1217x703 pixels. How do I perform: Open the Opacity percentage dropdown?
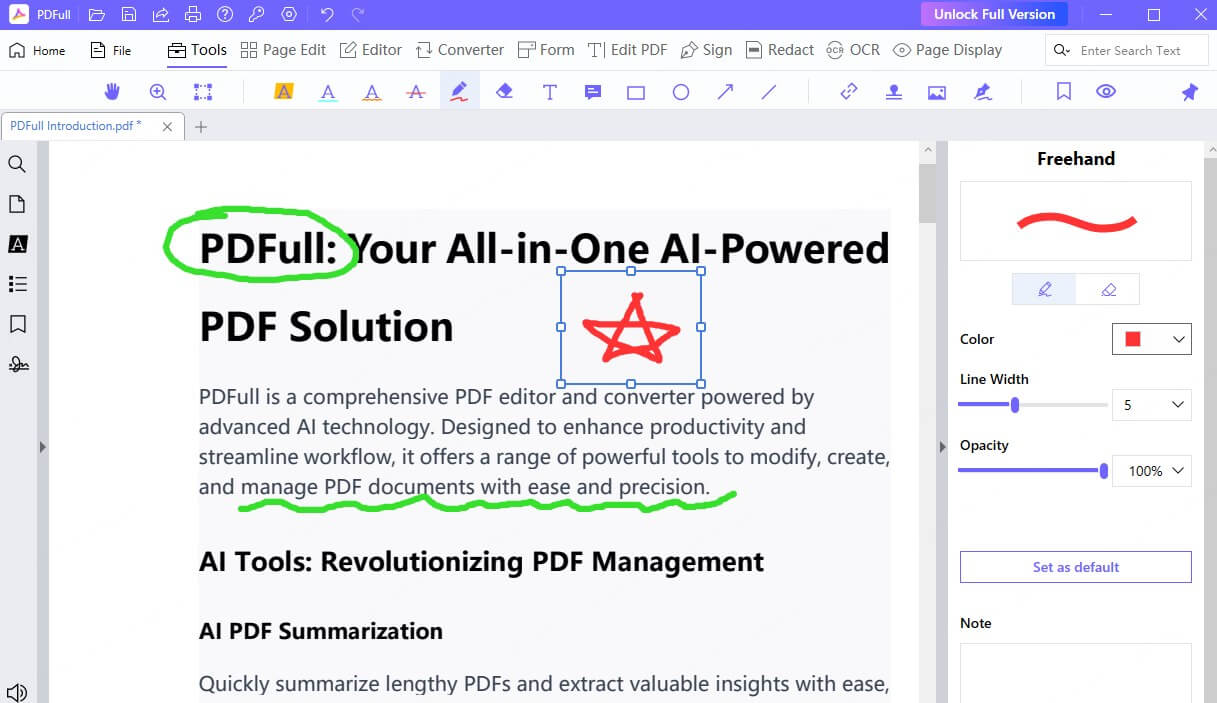pyautogui.click(x=1151, y=471)
